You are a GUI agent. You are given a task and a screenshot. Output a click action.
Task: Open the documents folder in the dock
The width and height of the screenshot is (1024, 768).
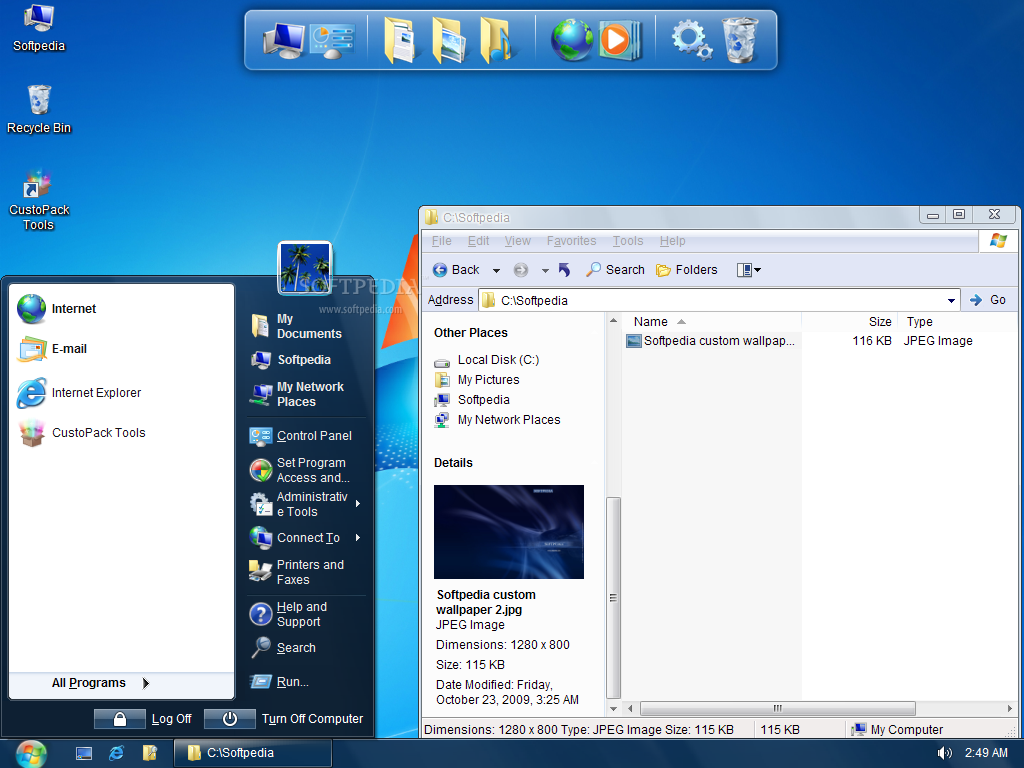pyautogui.click(x=400, y=40)
